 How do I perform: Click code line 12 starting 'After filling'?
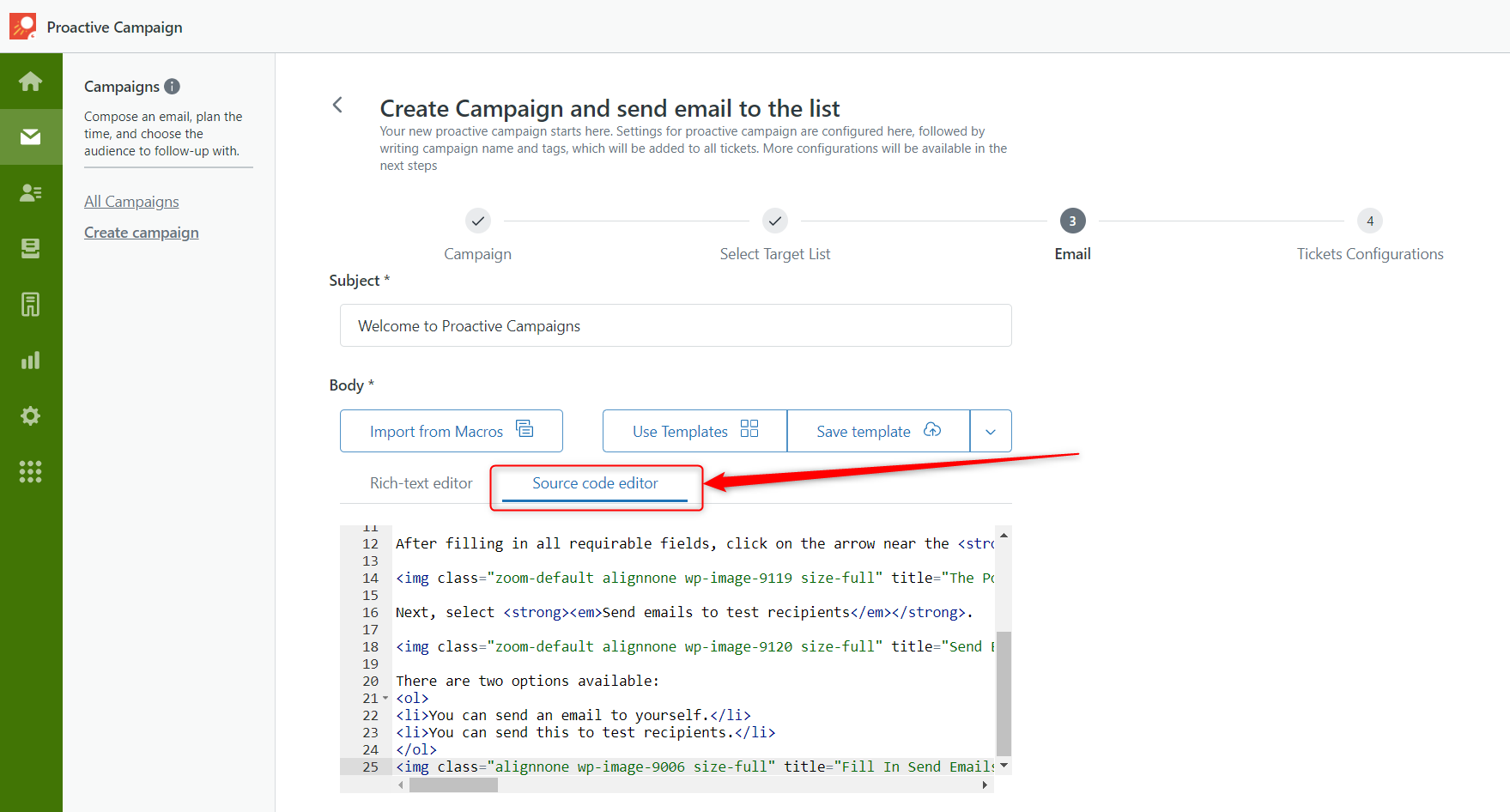(694, 543)
